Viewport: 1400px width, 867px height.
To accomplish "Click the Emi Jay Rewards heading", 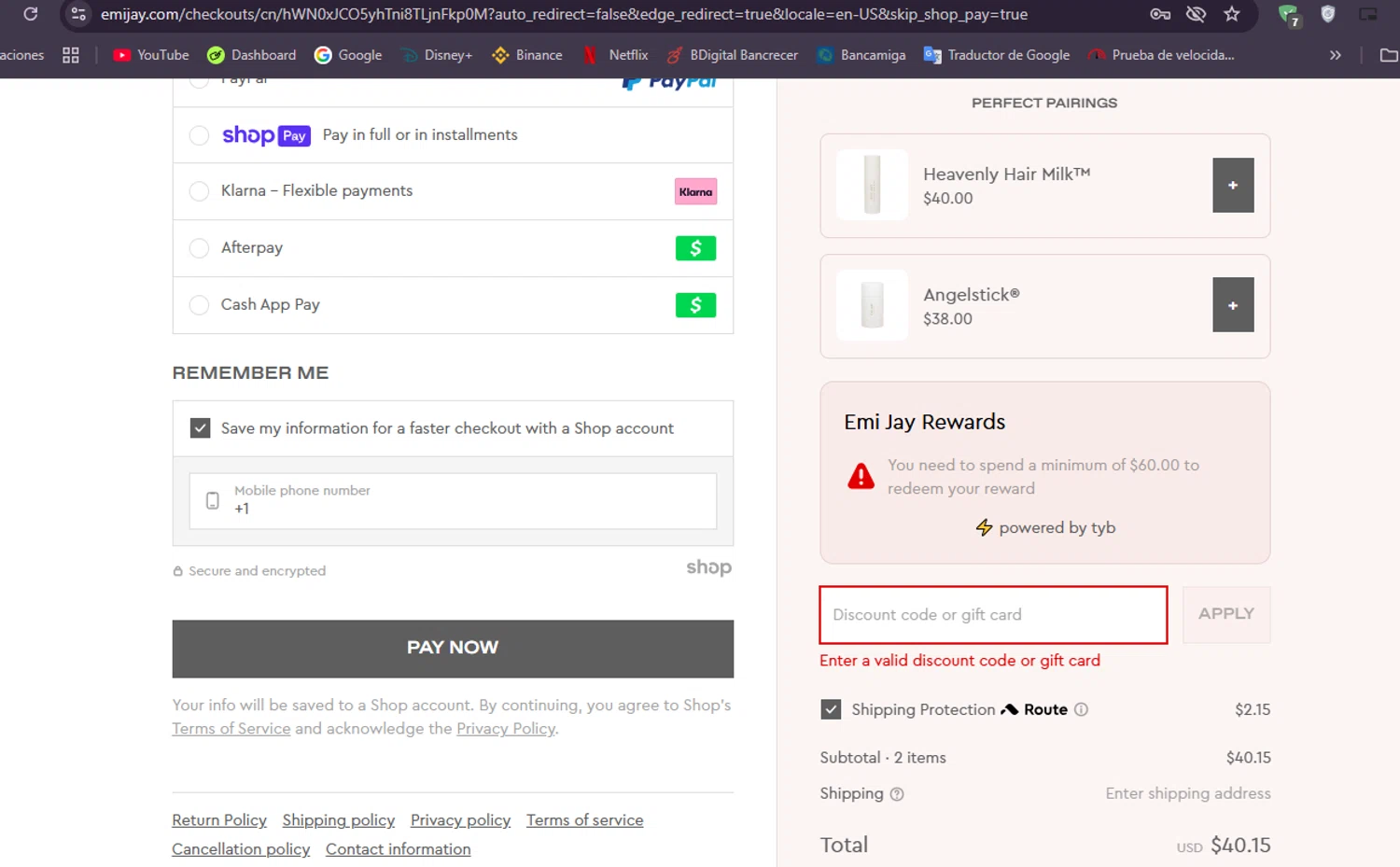I will 924,422.
